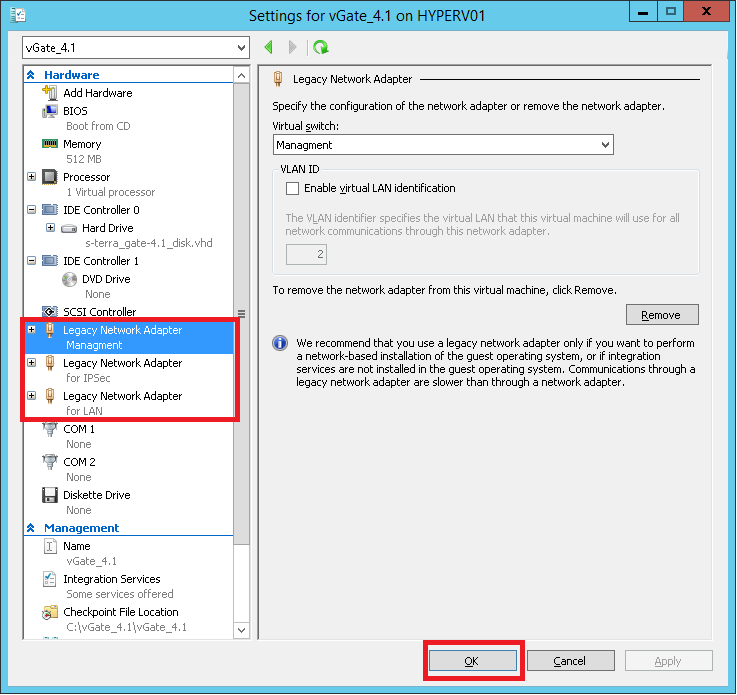Select the DVD Drive tree item
This screenshot has height=695, width=737.
(106, 279)
